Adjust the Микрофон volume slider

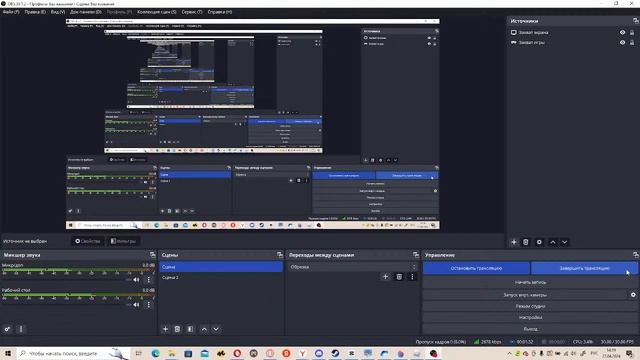click(x=67, y=280)
